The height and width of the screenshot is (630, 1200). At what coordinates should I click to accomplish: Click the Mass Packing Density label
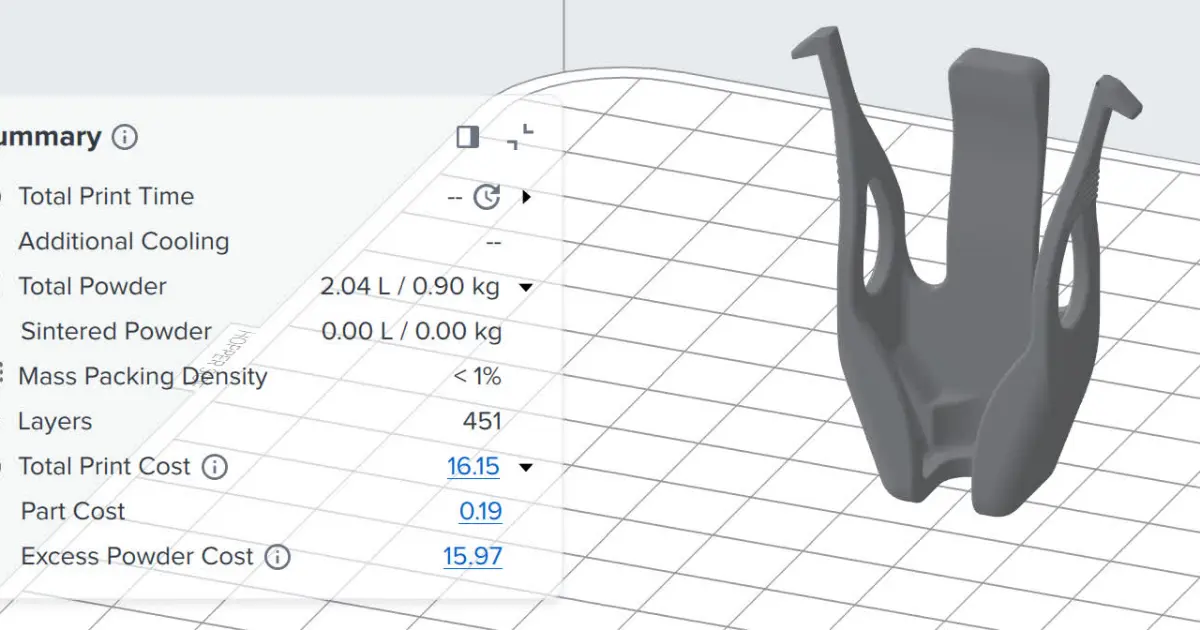tap(143, 377)
